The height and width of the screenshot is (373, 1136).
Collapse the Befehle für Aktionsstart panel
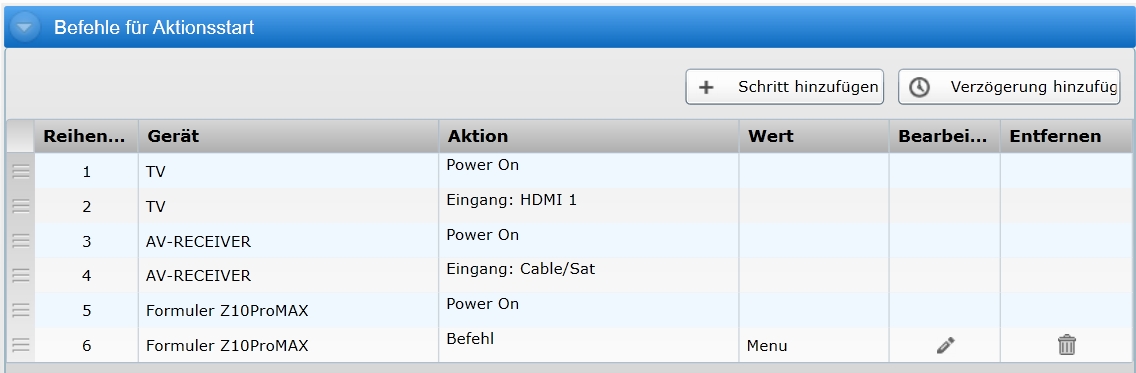25,28
